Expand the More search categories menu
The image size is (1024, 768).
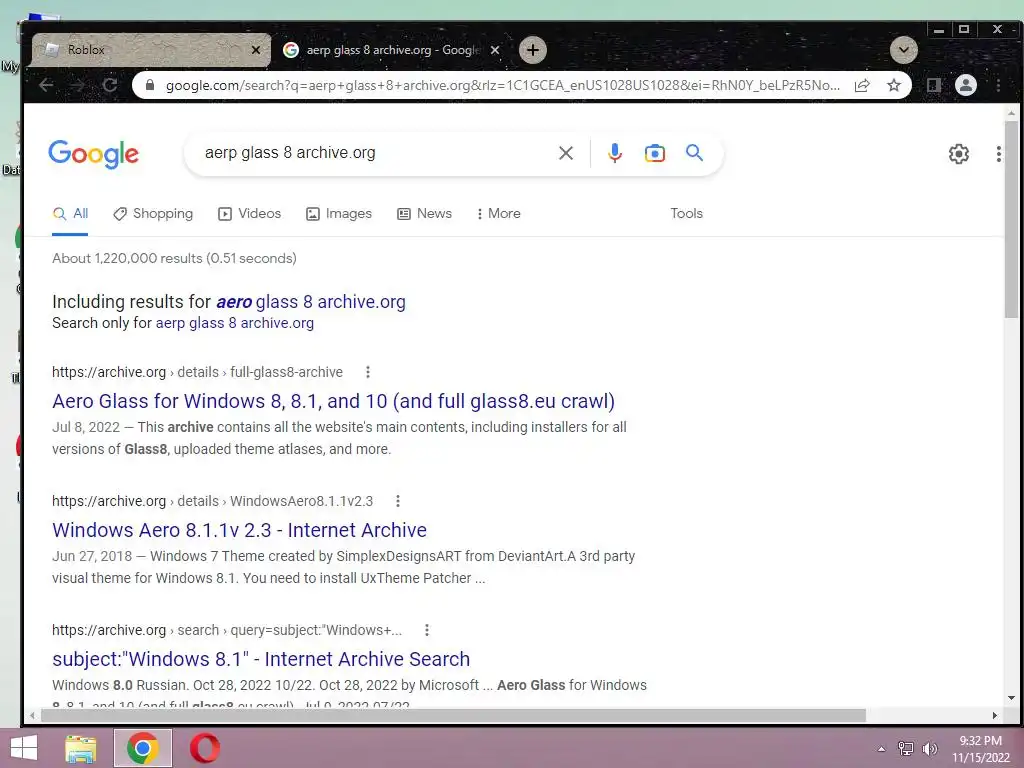pos(499,214)
